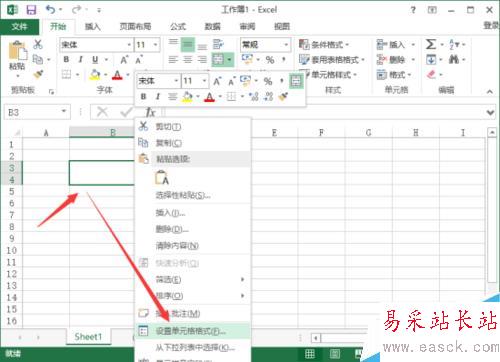
Task: Click the ribbon percent style button
Action: [x=270, y=60]
